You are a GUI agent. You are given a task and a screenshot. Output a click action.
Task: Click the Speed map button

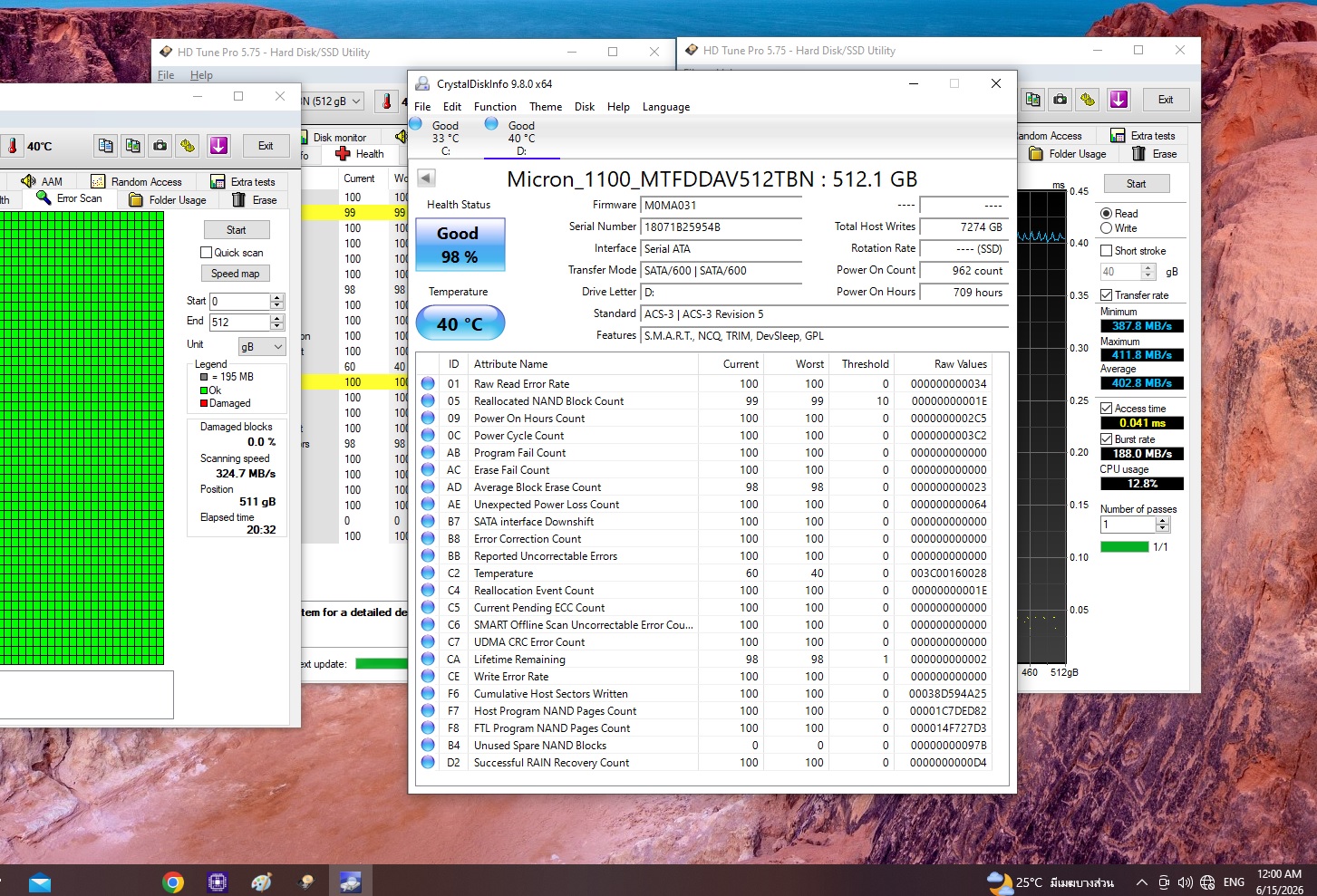(236, 274)
